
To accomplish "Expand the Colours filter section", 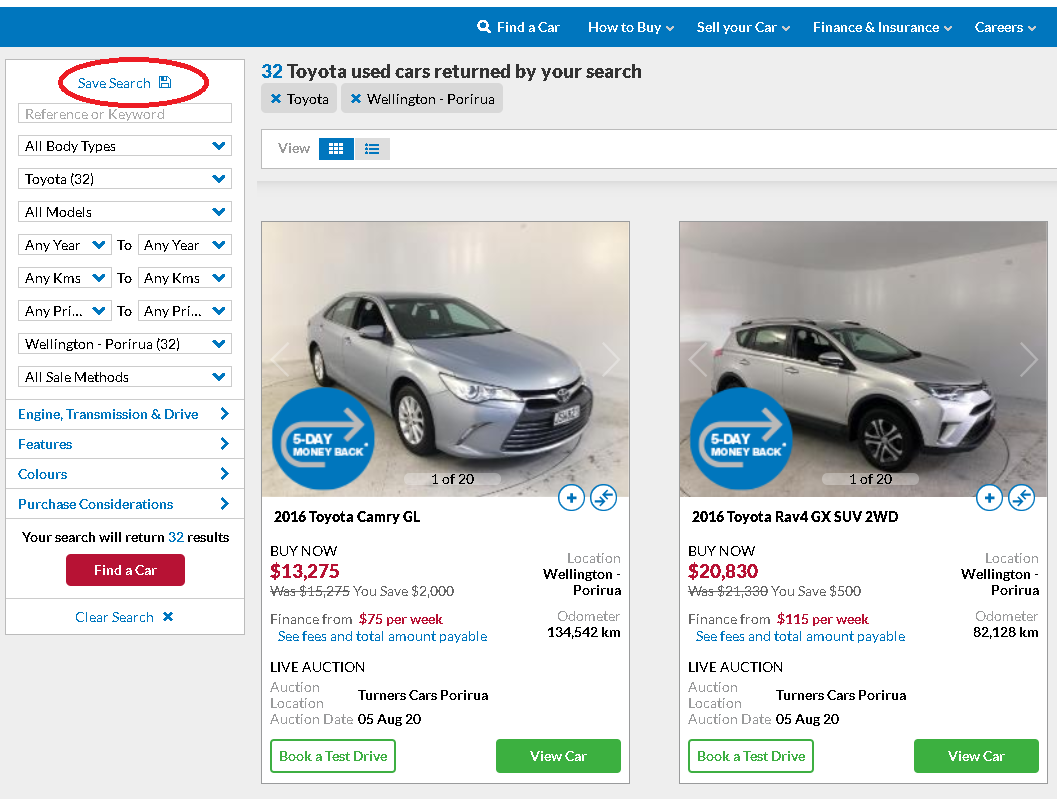I will (125, 474).
